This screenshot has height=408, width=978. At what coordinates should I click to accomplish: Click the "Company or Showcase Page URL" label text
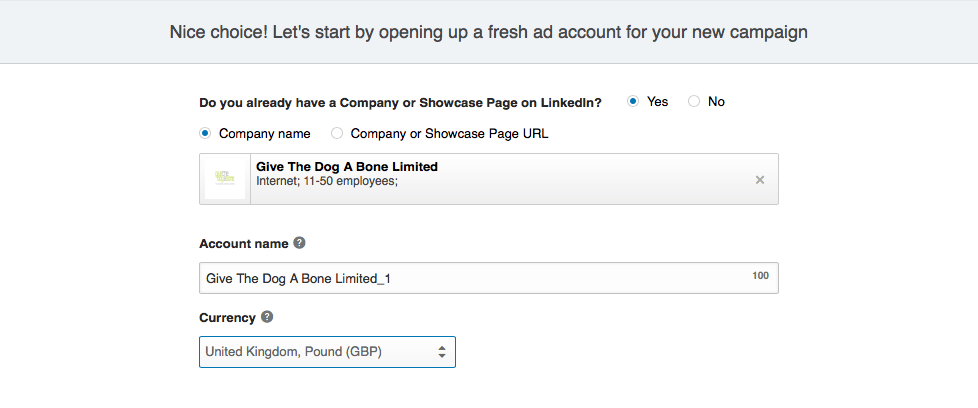coord(450,134)
